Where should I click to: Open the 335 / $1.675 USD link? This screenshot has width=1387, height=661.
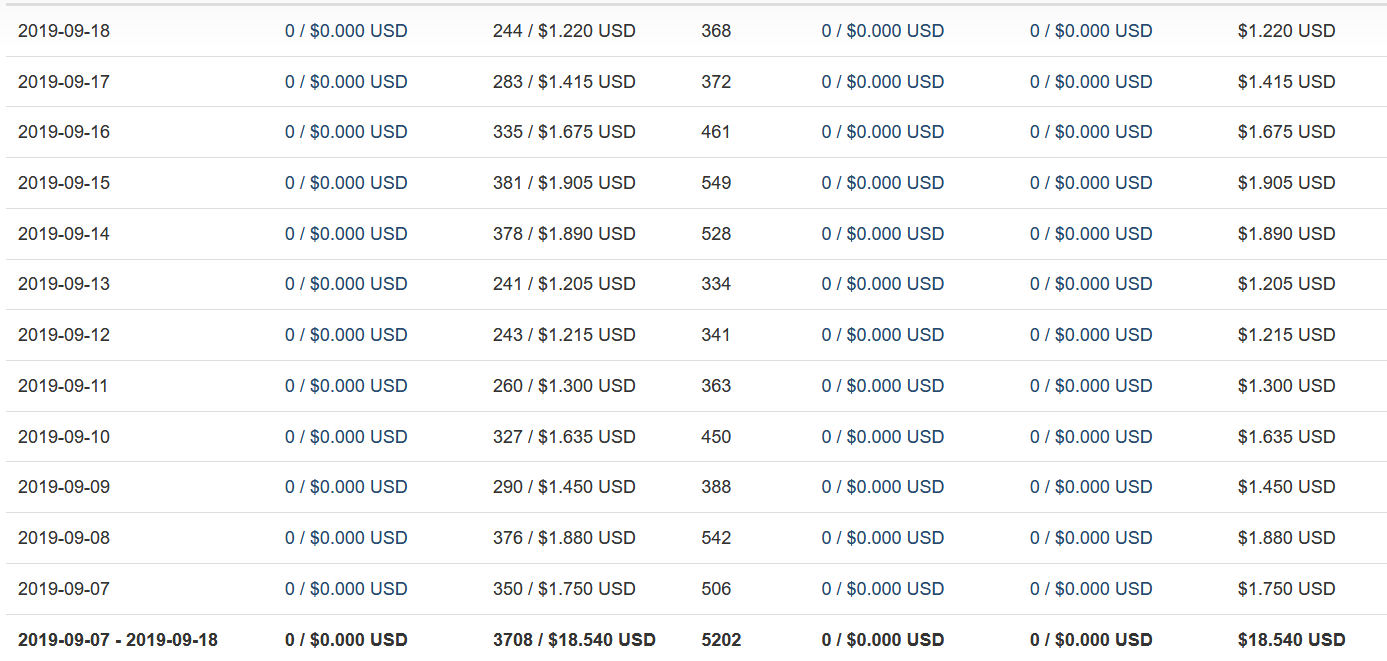564,132
